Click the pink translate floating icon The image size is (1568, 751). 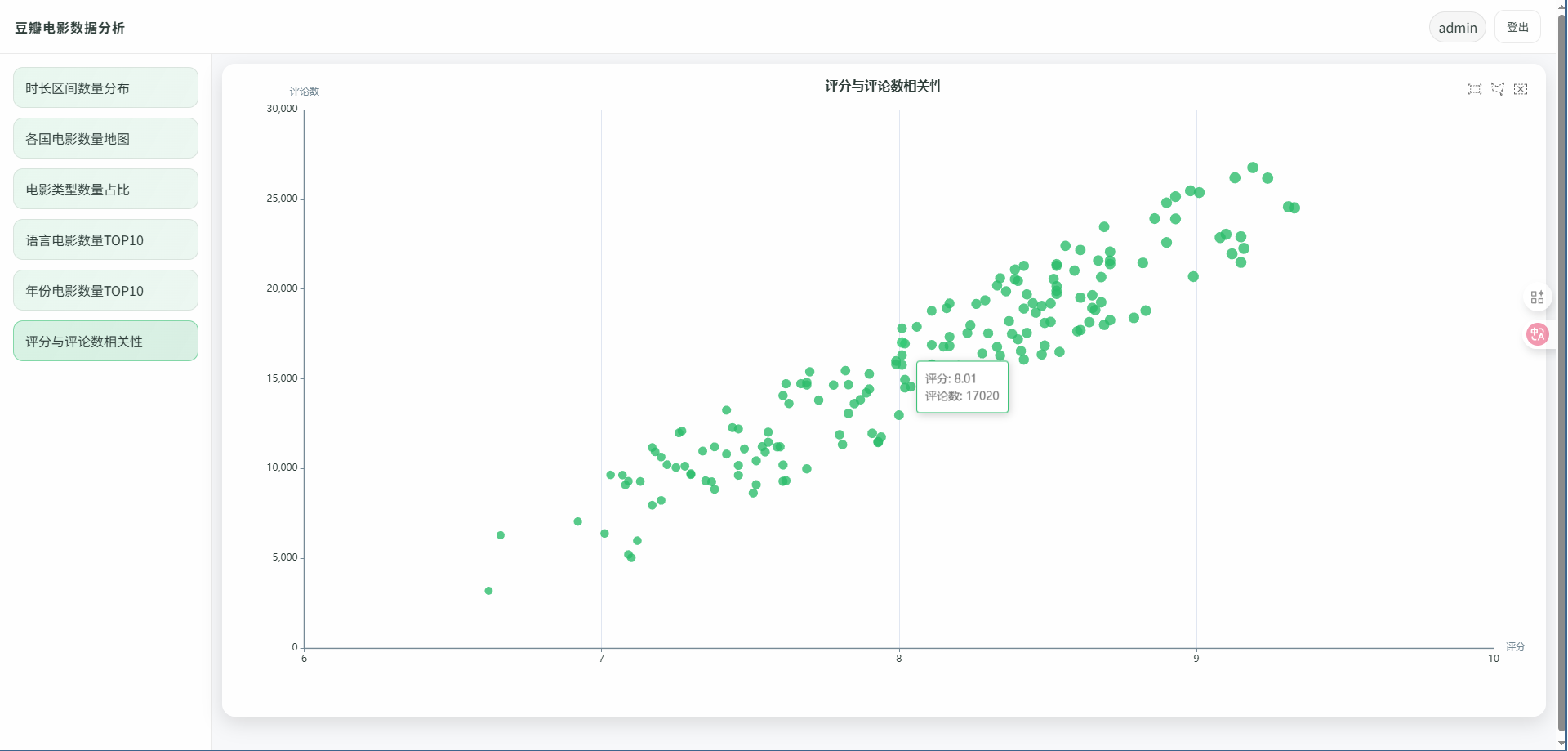1537,333
